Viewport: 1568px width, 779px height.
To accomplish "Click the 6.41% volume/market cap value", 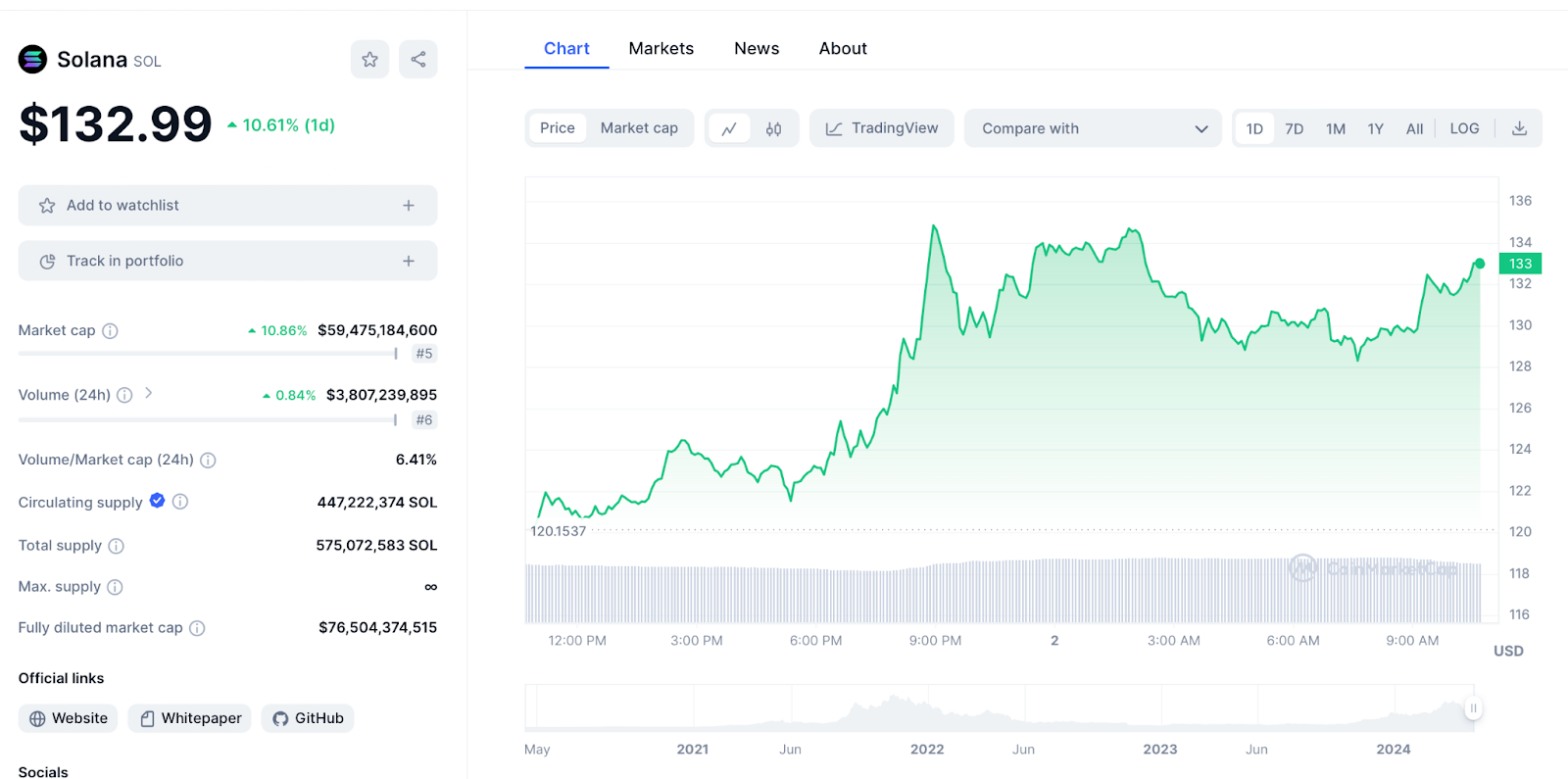I will (x=416, y=460).
